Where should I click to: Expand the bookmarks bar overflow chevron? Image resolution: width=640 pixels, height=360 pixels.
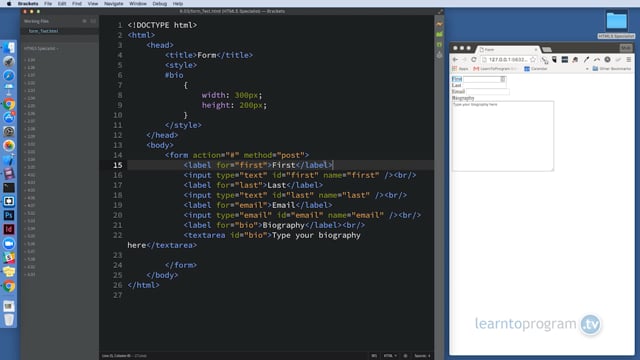tap(587, 69)
